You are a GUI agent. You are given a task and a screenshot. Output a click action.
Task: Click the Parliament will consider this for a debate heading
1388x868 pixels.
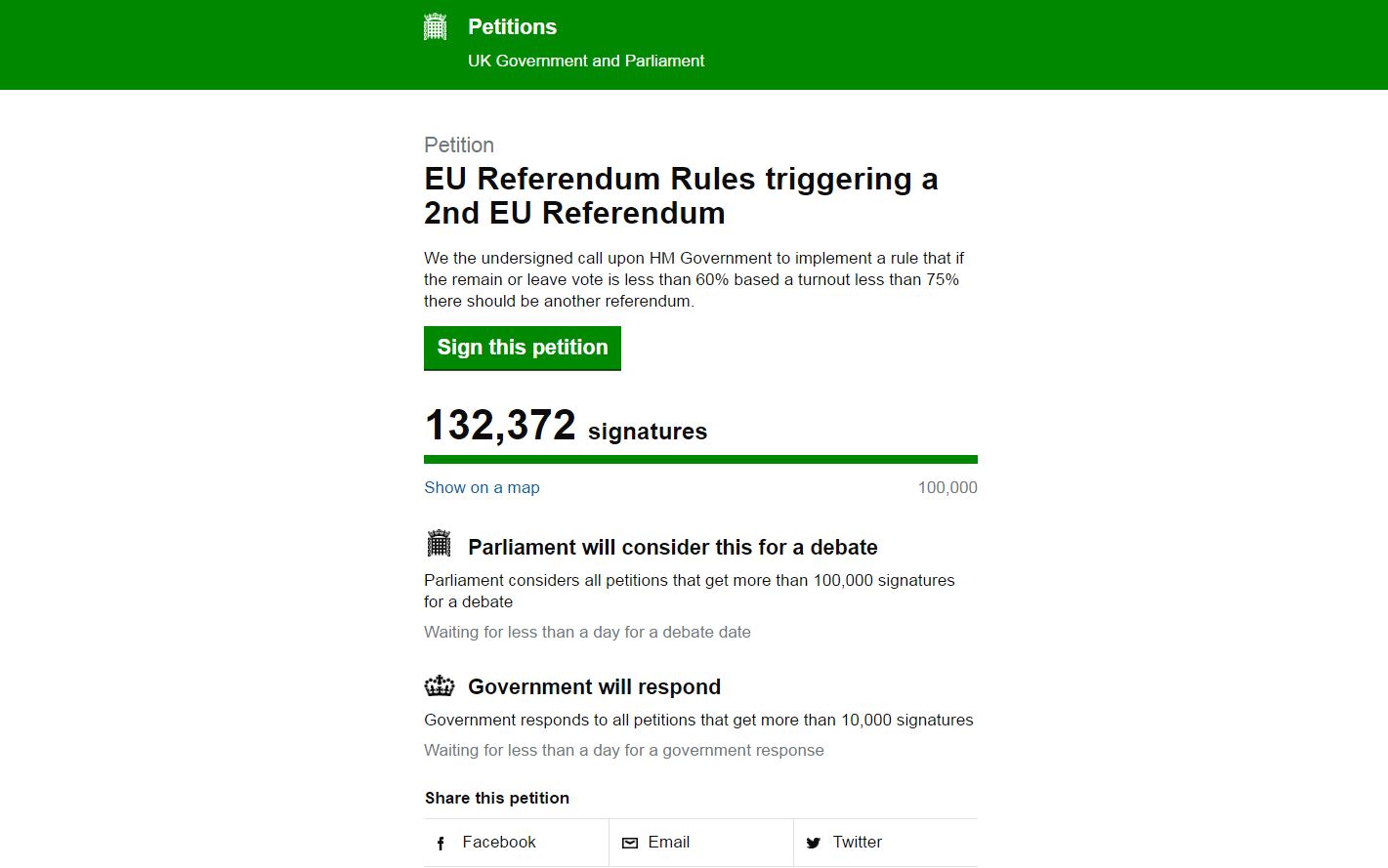click(673, 547)
